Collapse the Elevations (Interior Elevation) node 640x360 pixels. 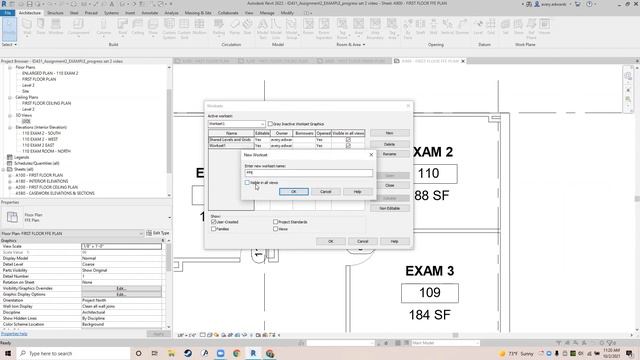10,127
